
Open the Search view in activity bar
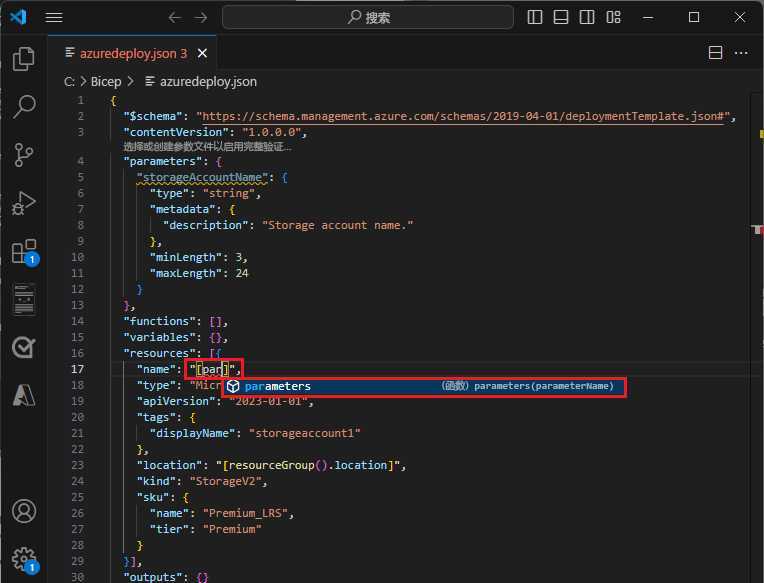(x=23, y=107)
